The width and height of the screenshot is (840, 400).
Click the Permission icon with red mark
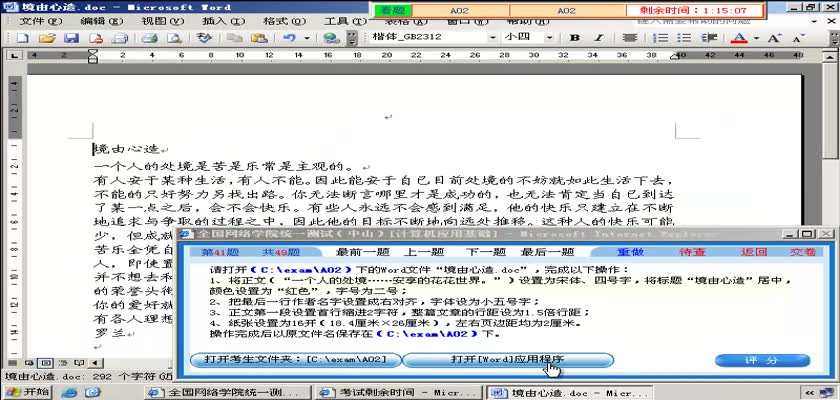95,38
